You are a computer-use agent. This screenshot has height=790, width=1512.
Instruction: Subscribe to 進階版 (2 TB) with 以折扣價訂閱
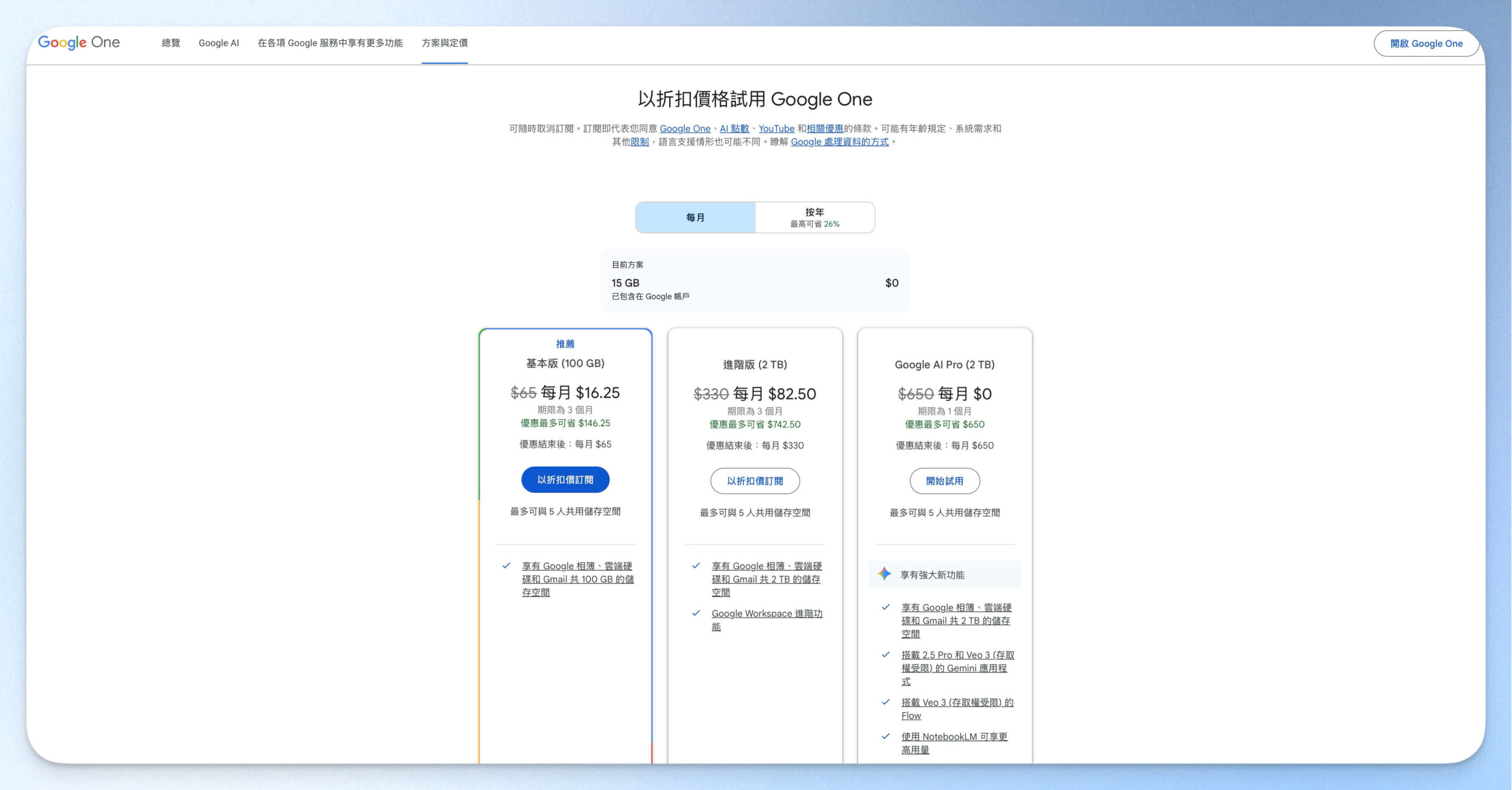755,481
